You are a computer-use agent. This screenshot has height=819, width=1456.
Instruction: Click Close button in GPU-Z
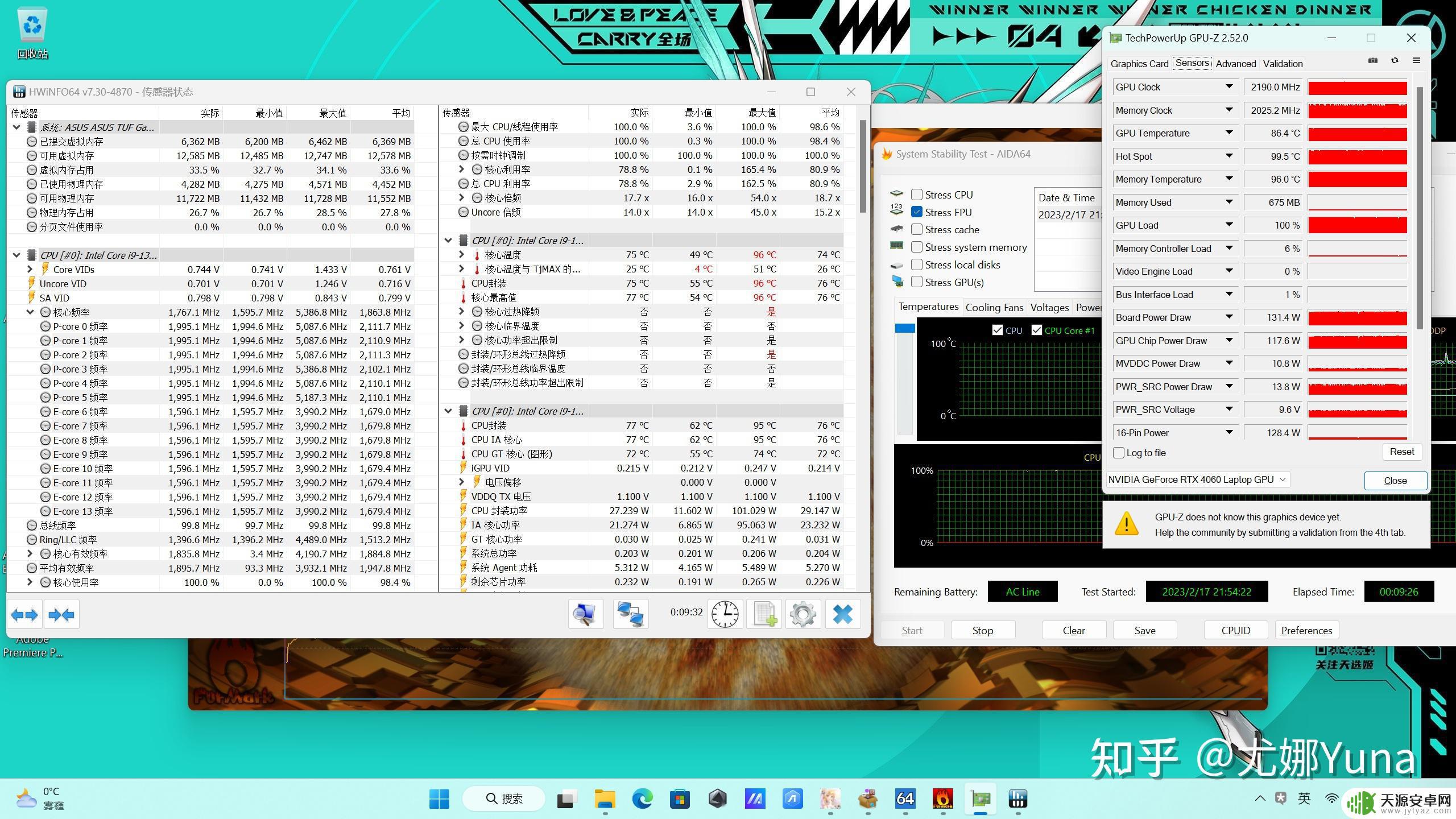pos(1395,481)
